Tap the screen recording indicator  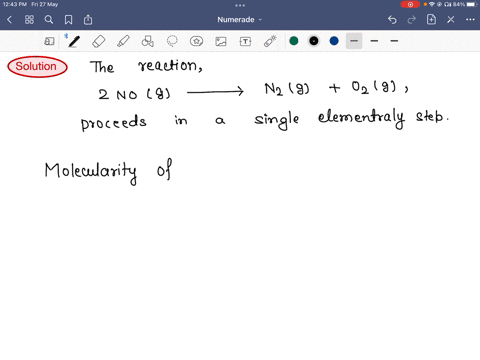coord(410,4)
